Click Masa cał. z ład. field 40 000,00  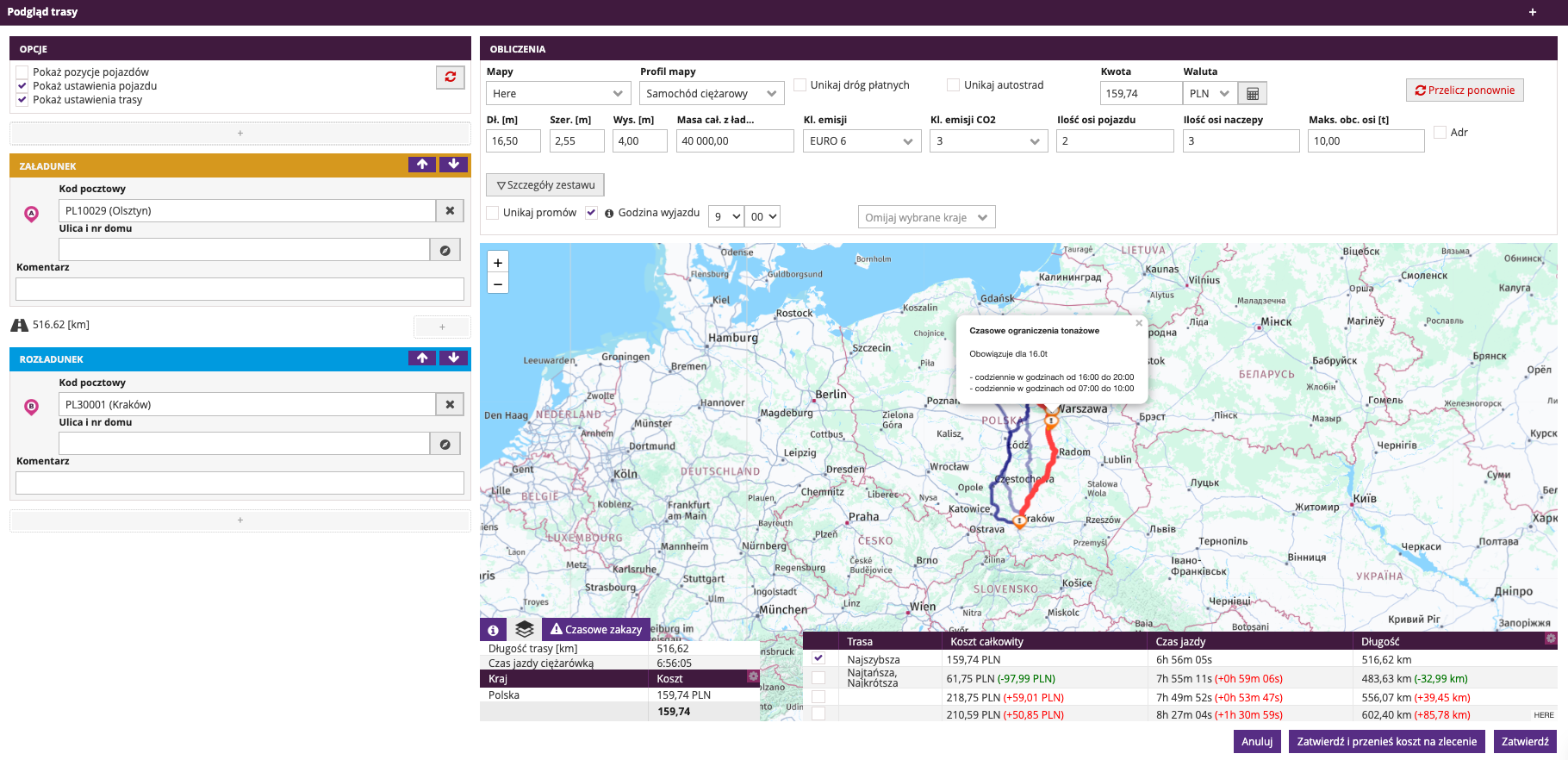pyautogui.click(x=735, y=141)
